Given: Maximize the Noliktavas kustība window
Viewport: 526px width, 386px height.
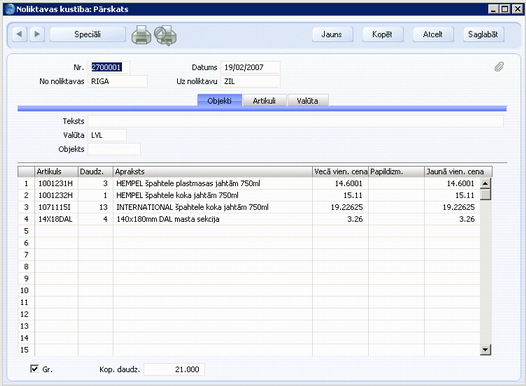Looking at the screenshot, I should [x=505, y=9].
